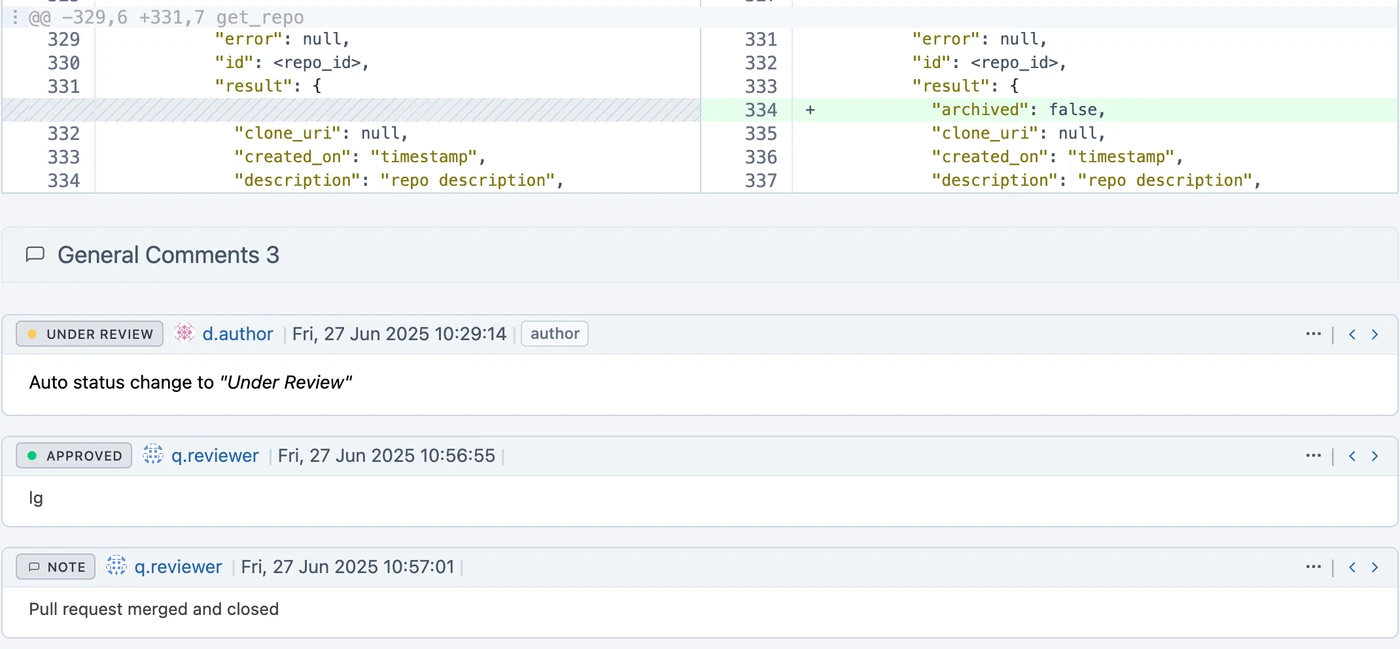
Task: Click the timestamp Fri, 27 Jun 2025 10:29:14
Action: pyautogui.click(x=400, y=334)
